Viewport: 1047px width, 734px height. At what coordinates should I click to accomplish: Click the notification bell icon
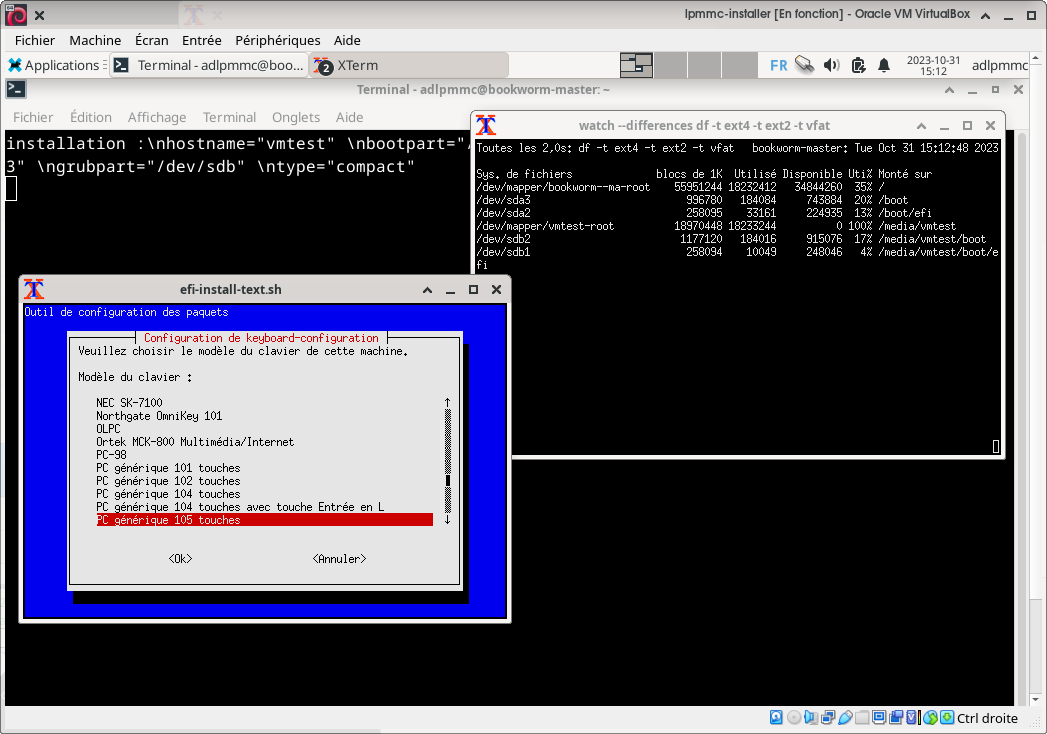pos(884,65)
